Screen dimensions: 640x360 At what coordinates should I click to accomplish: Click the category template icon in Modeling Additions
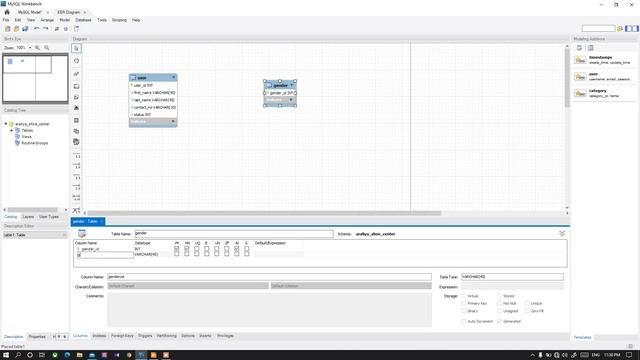(580, 93)
